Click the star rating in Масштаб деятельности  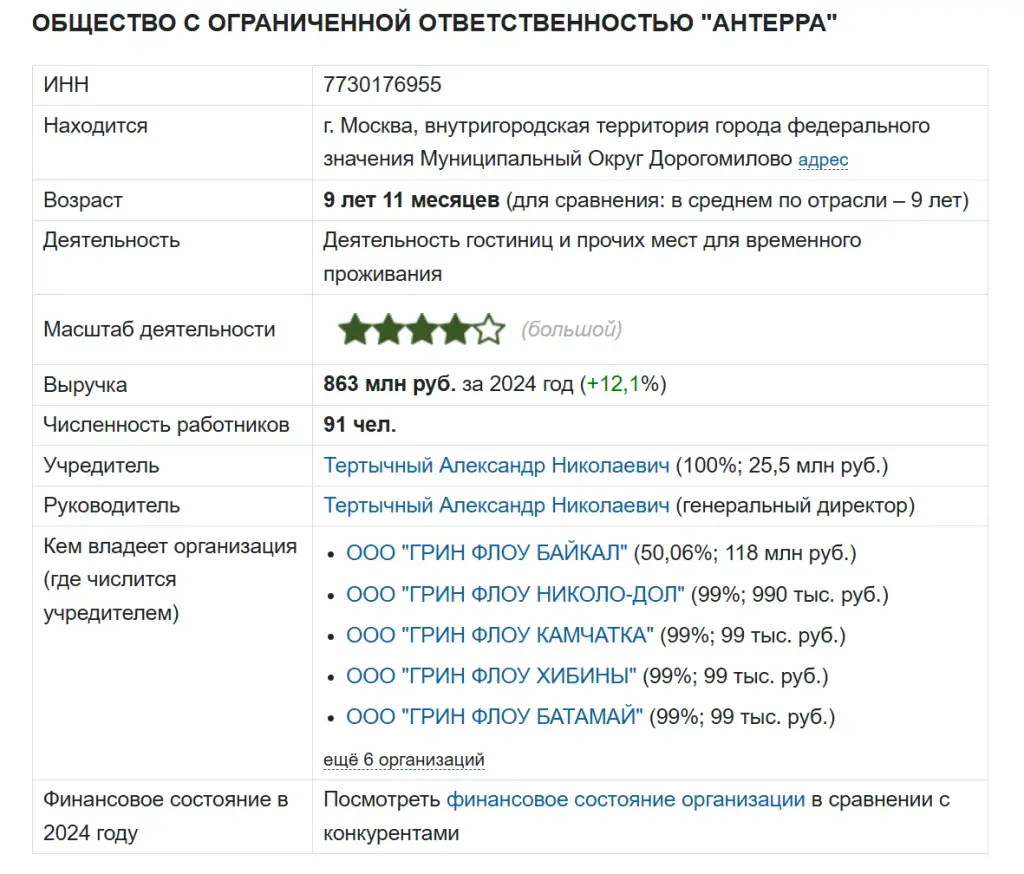(422, 329)
